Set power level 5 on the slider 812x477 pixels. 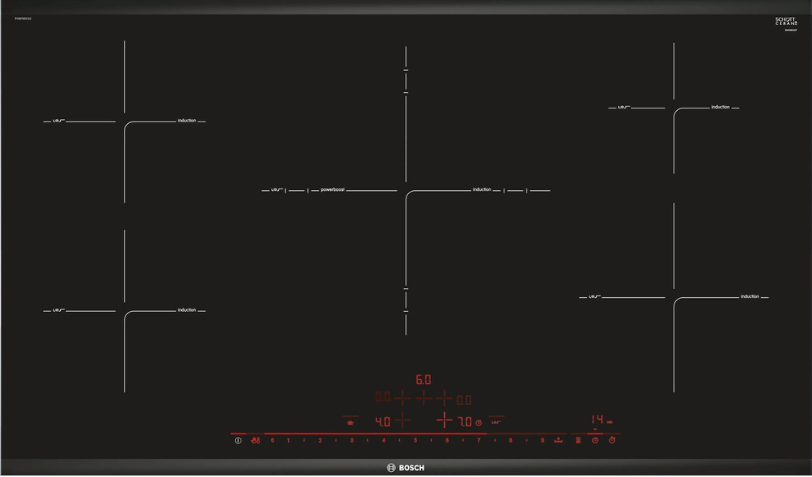[415, 440]
